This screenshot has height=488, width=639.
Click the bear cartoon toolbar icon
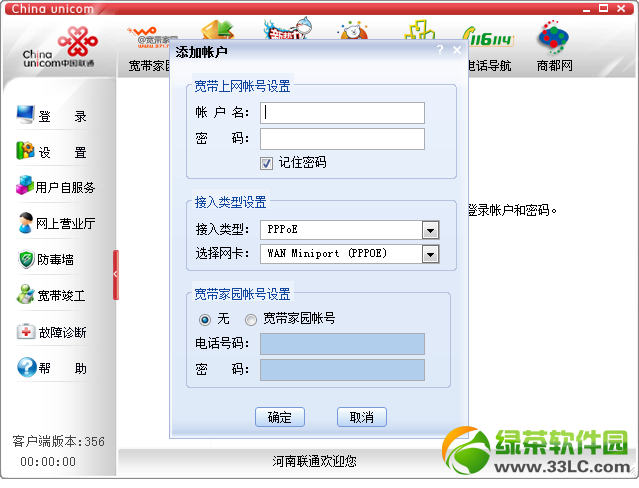coord(353,30)
